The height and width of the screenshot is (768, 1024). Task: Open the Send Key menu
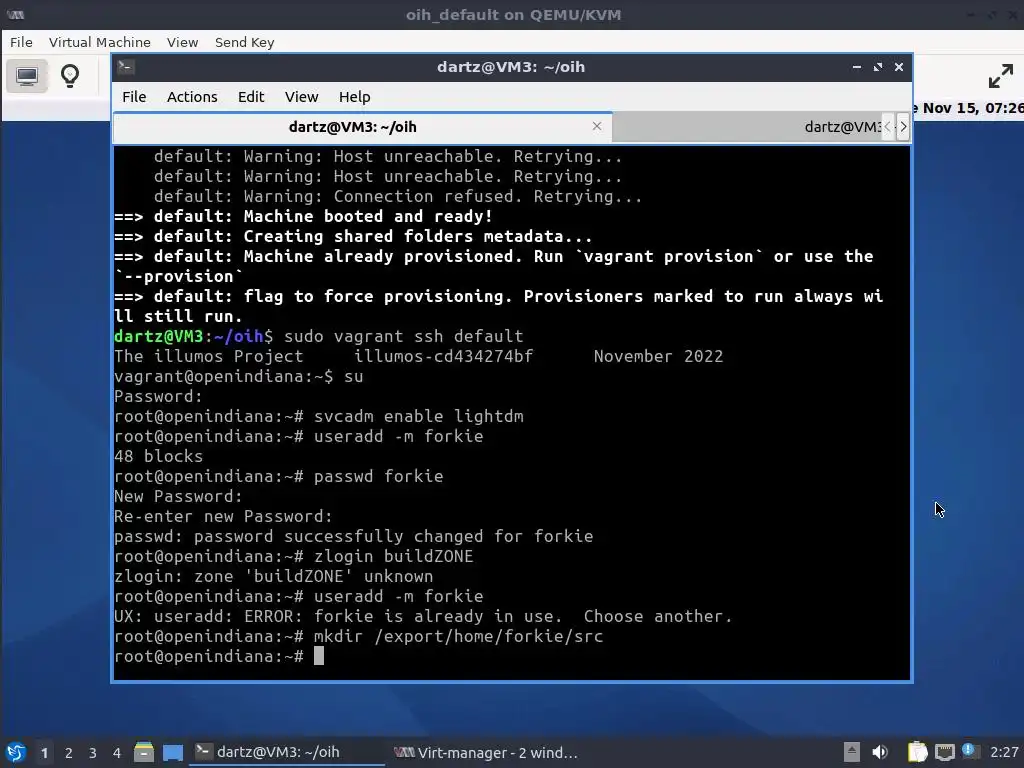(x=244, y=42)
